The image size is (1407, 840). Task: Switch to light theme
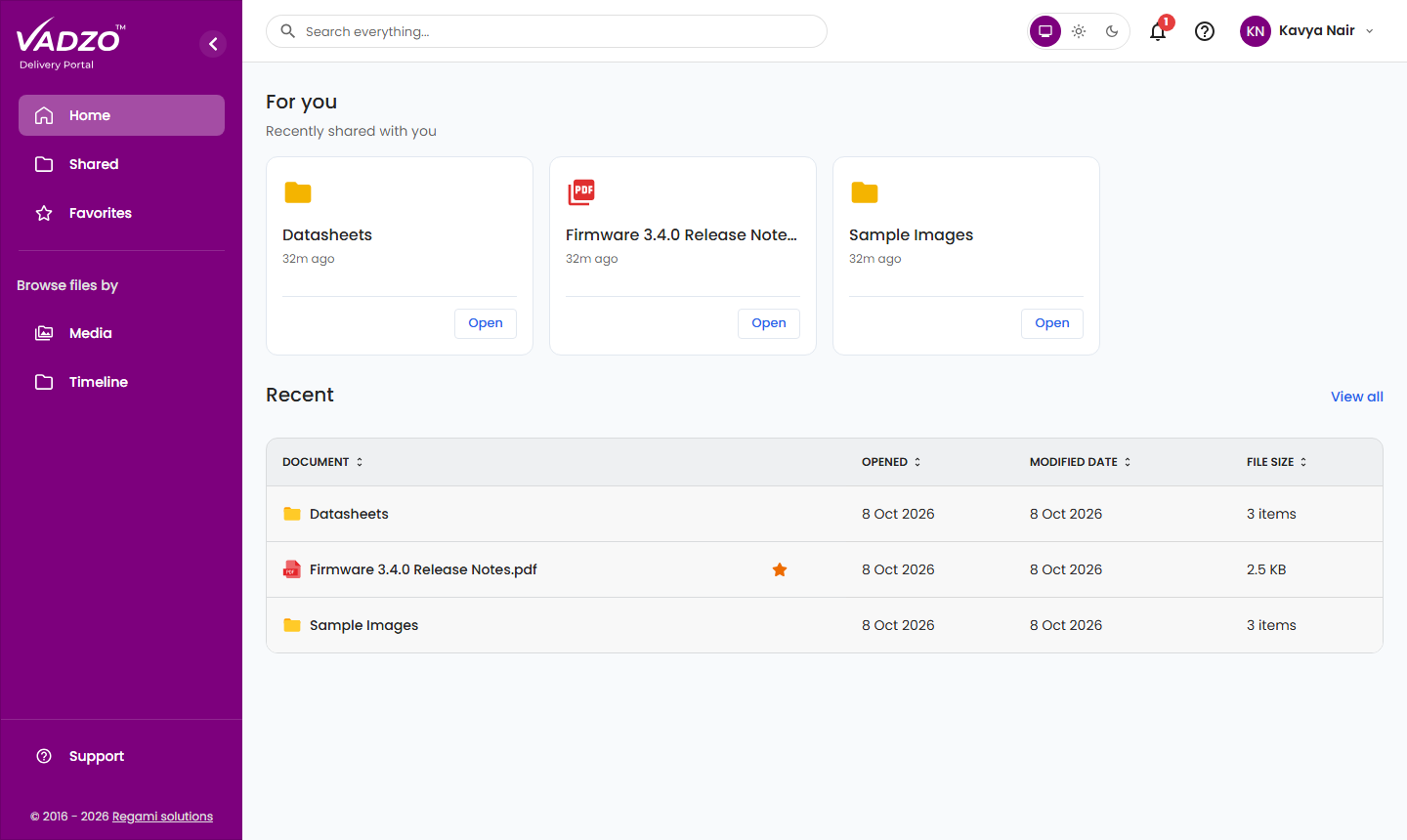(x=1079, y=31)
